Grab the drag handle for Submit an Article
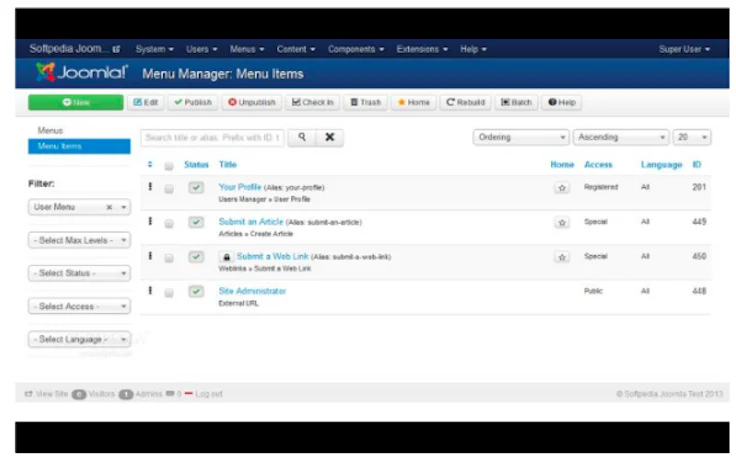The height and width of the screenshot is (462, 736). tap(150, 221)
